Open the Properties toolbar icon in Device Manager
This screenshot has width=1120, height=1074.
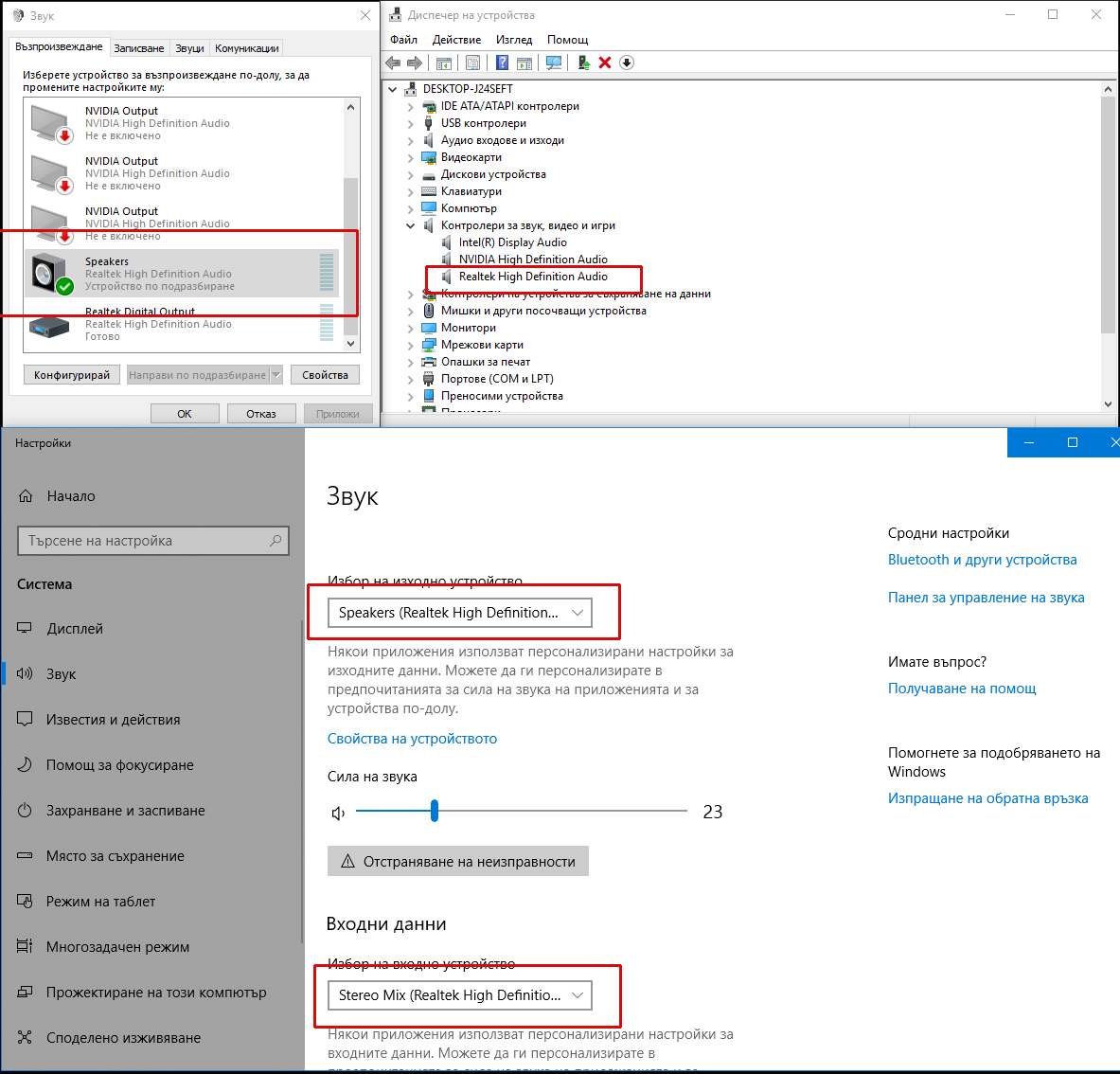pos(472,63)
